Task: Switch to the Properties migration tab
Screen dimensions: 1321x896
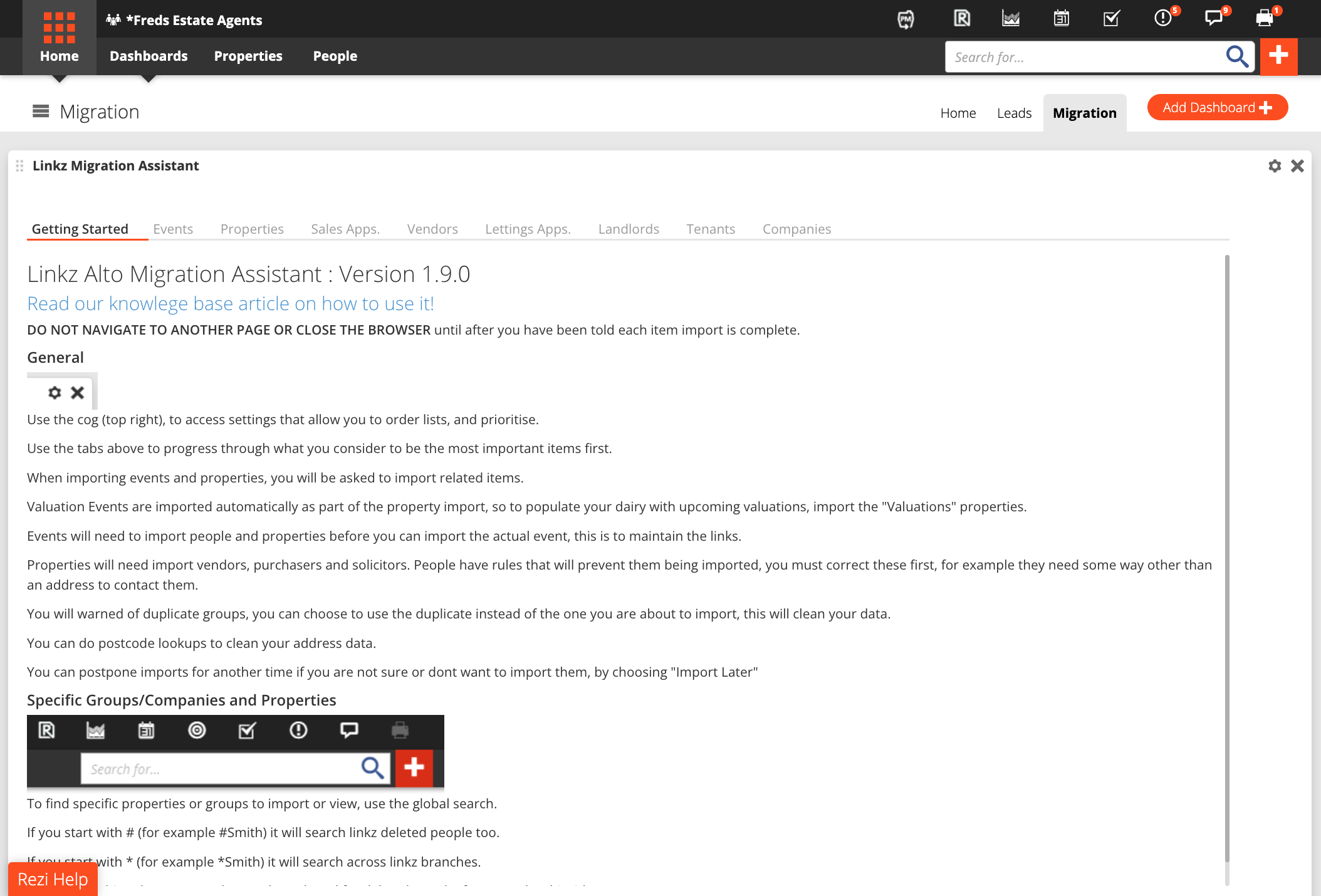Action: 252,229
